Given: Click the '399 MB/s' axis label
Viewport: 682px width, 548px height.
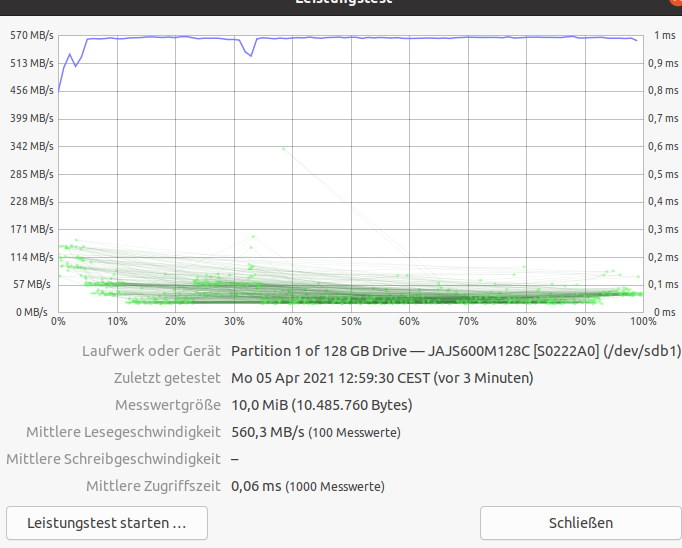Looking at the screenshot, I should [x=32, y=118].
